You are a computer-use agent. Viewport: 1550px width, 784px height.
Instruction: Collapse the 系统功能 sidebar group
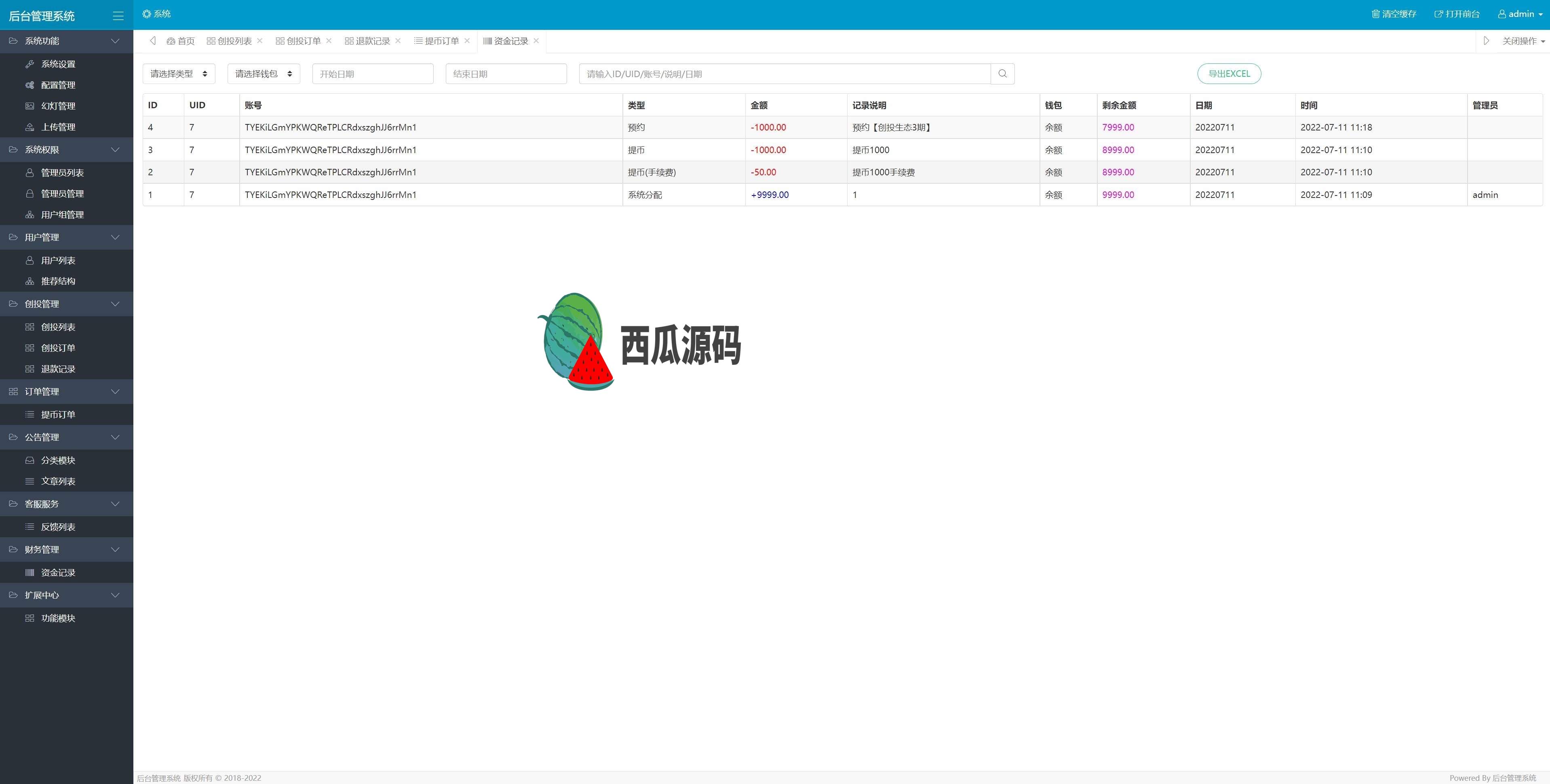coord(66,41)
